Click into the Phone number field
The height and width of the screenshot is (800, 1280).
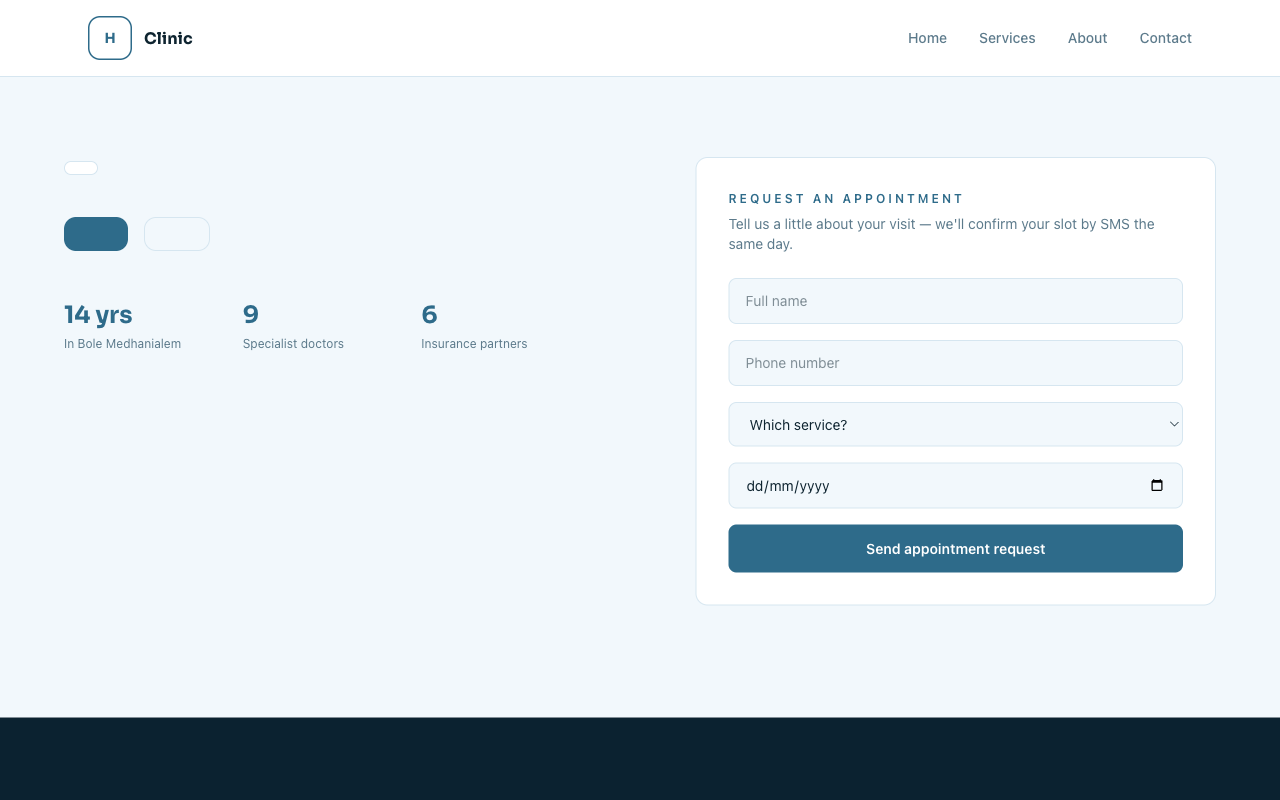pyautogui.click(x=955, y=363)
